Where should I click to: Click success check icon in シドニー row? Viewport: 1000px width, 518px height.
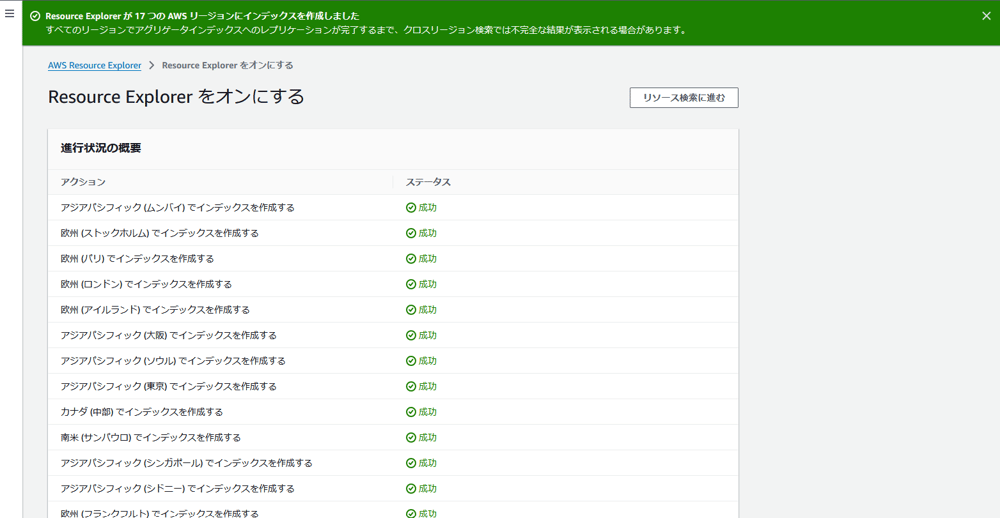[411, 488]
